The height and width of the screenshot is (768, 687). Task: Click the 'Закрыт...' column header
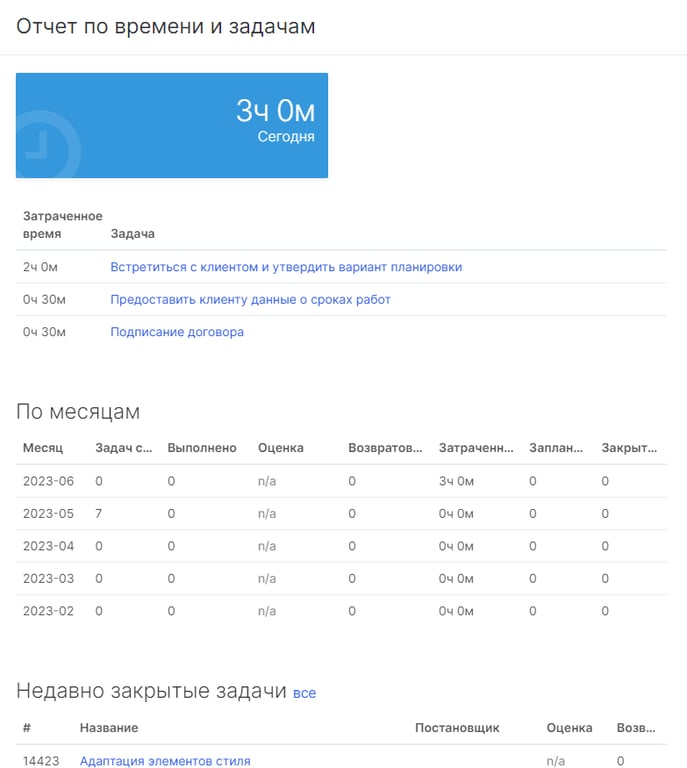[629, 448]
